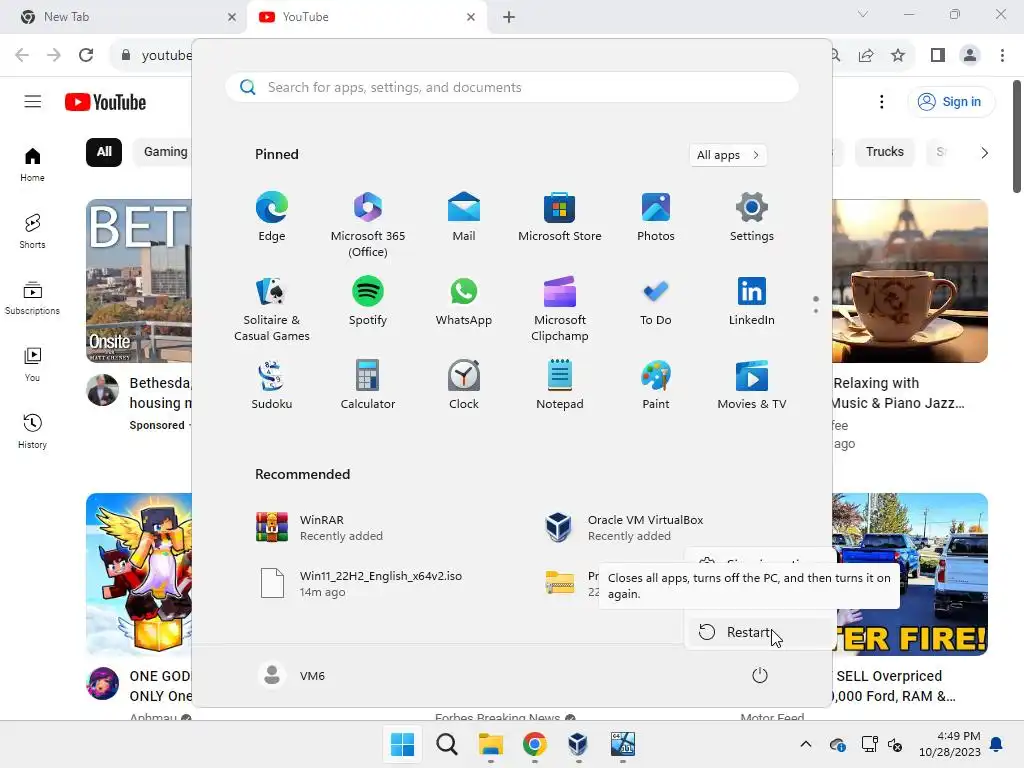
Task: Launch Solitaire & Casual Games
Action: click(272, 308)
